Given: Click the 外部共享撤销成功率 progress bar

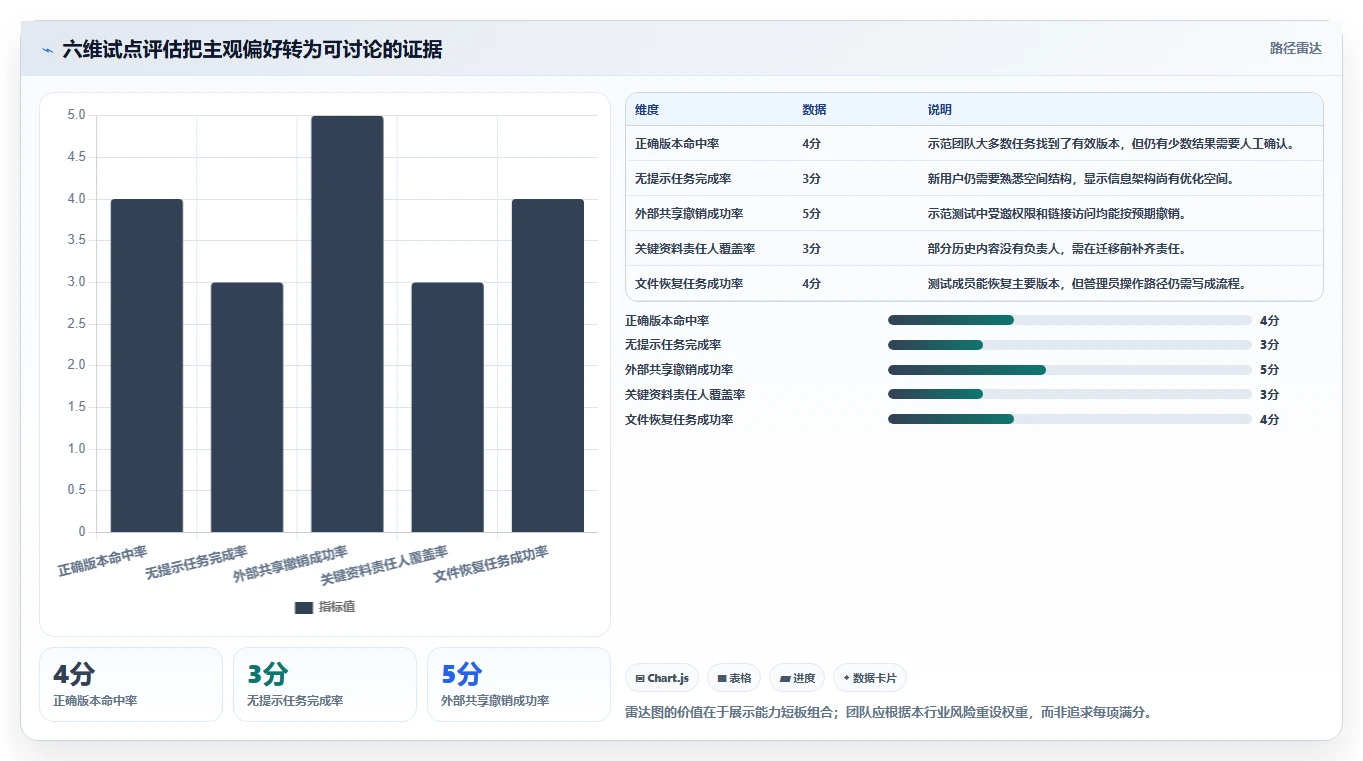Looking at the screenshot, I should click(1070, 370).
